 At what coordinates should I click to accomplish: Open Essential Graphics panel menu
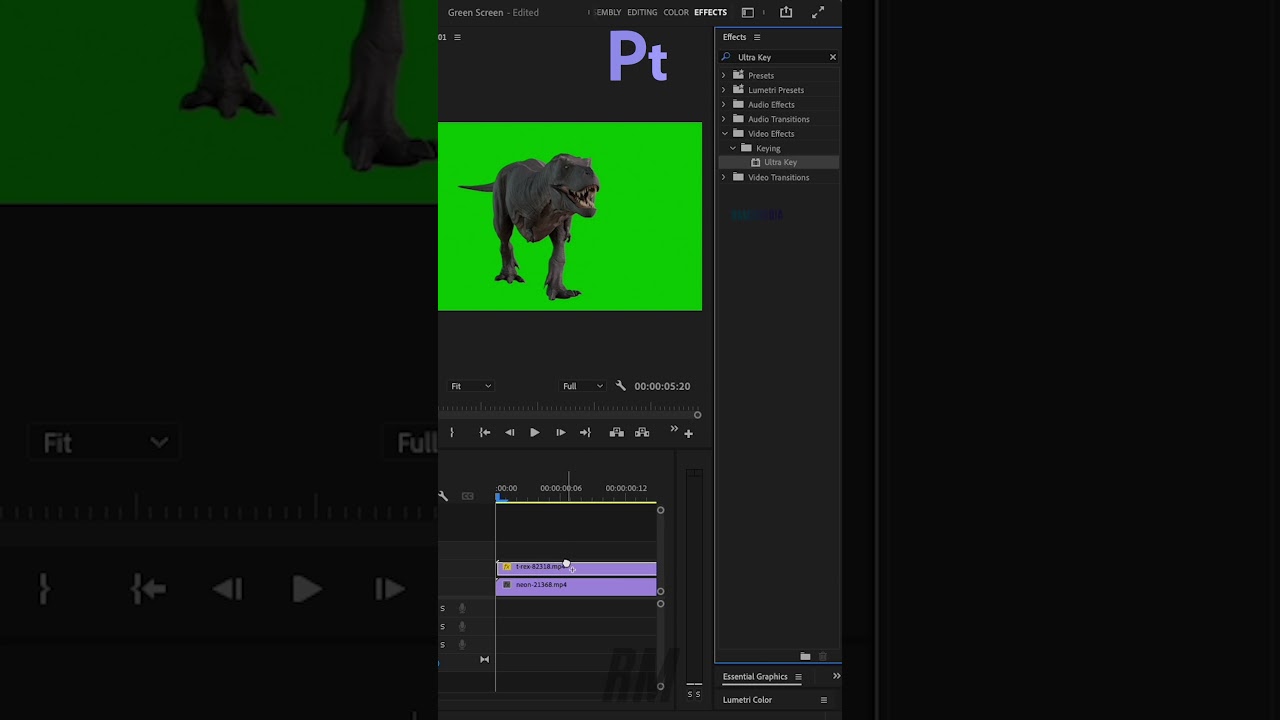[798, 677]
